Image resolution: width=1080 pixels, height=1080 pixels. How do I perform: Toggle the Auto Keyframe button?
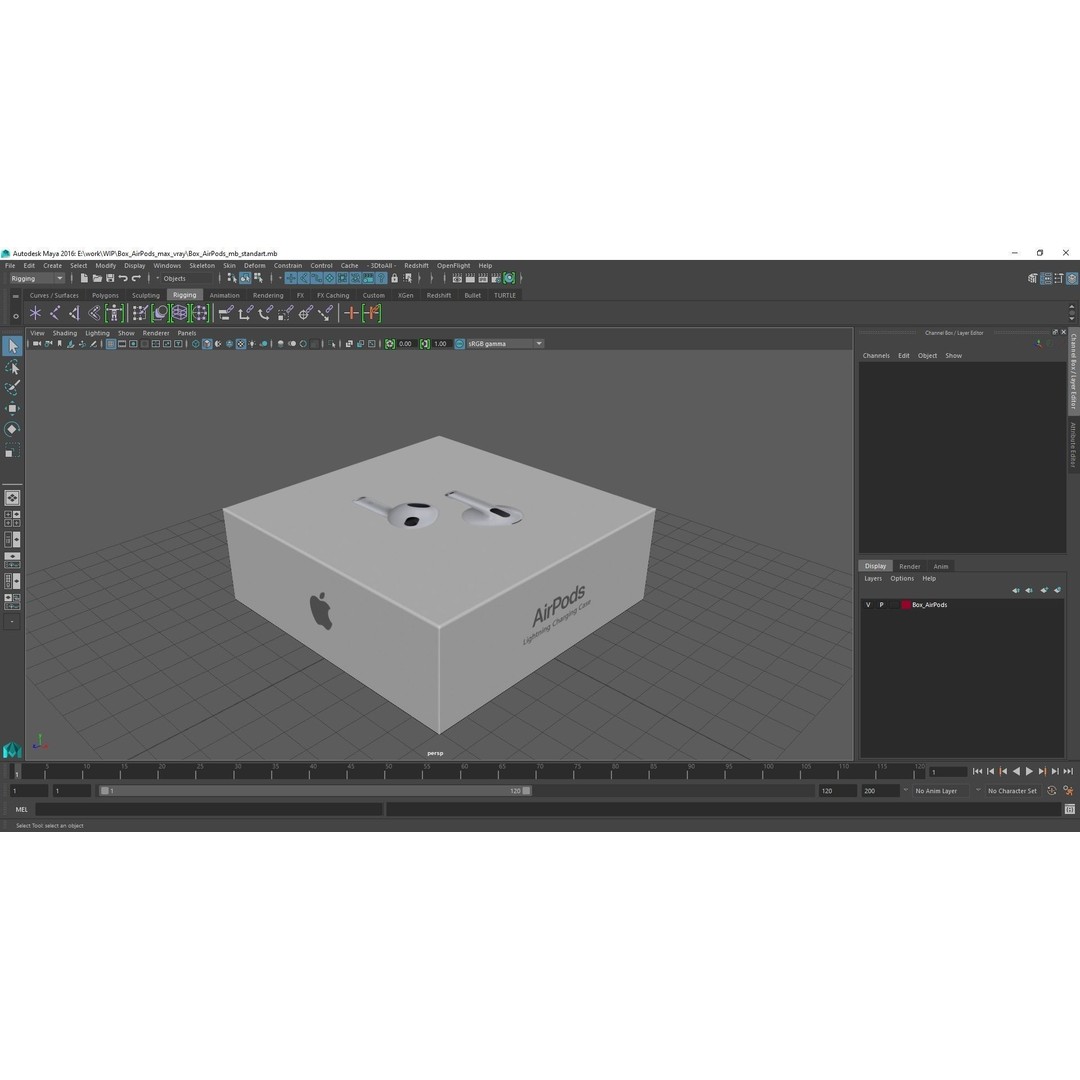1052,791
